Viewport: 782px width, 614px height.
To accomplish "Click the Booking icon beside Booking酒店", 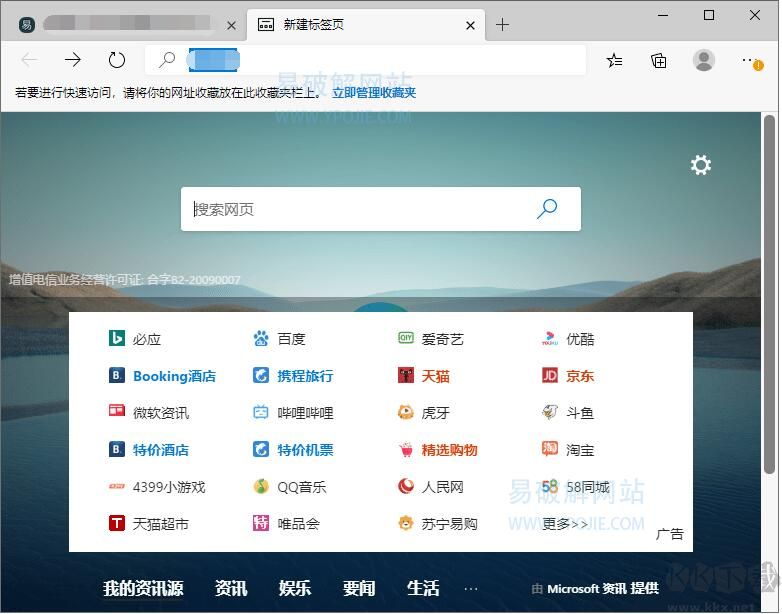I will point(117,375).
